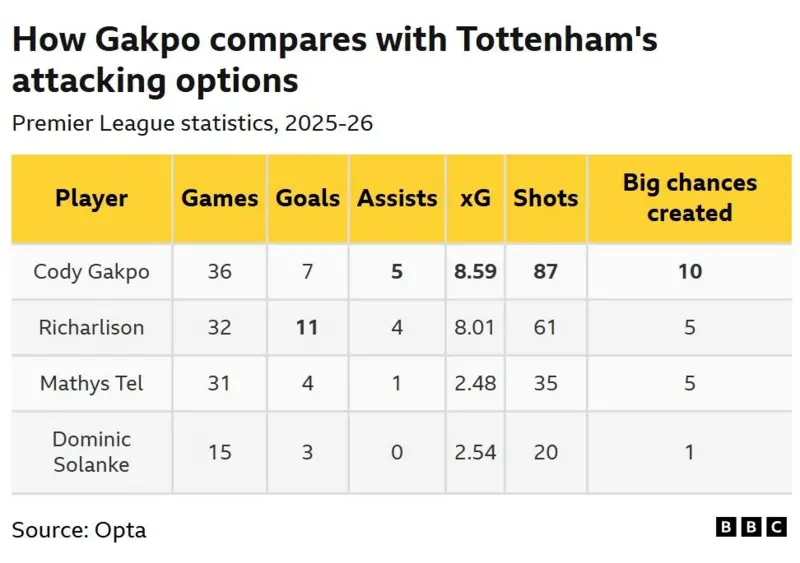Select Gakpo's 8.59 xG value
Image resolution: width=800 pixels, height=563 pixels.
click(x=475, y=272)
